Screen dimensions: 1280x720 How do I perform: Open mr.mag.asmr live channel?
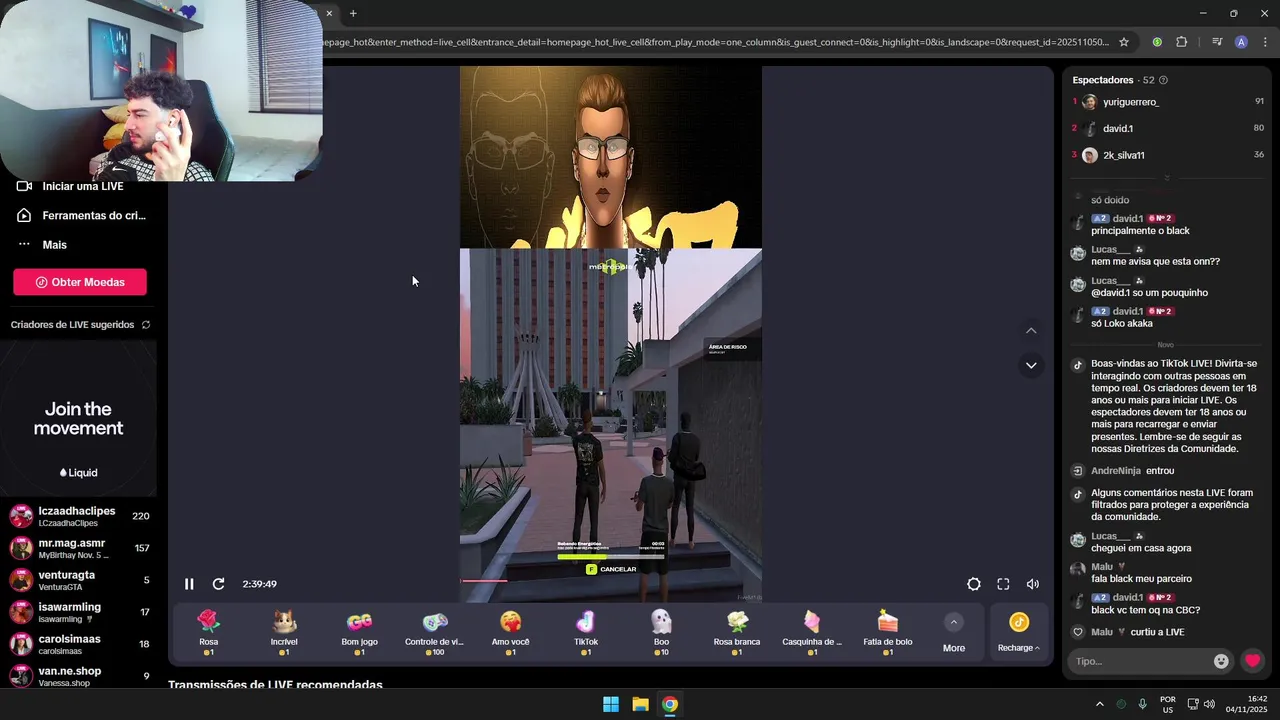point(78,548)
